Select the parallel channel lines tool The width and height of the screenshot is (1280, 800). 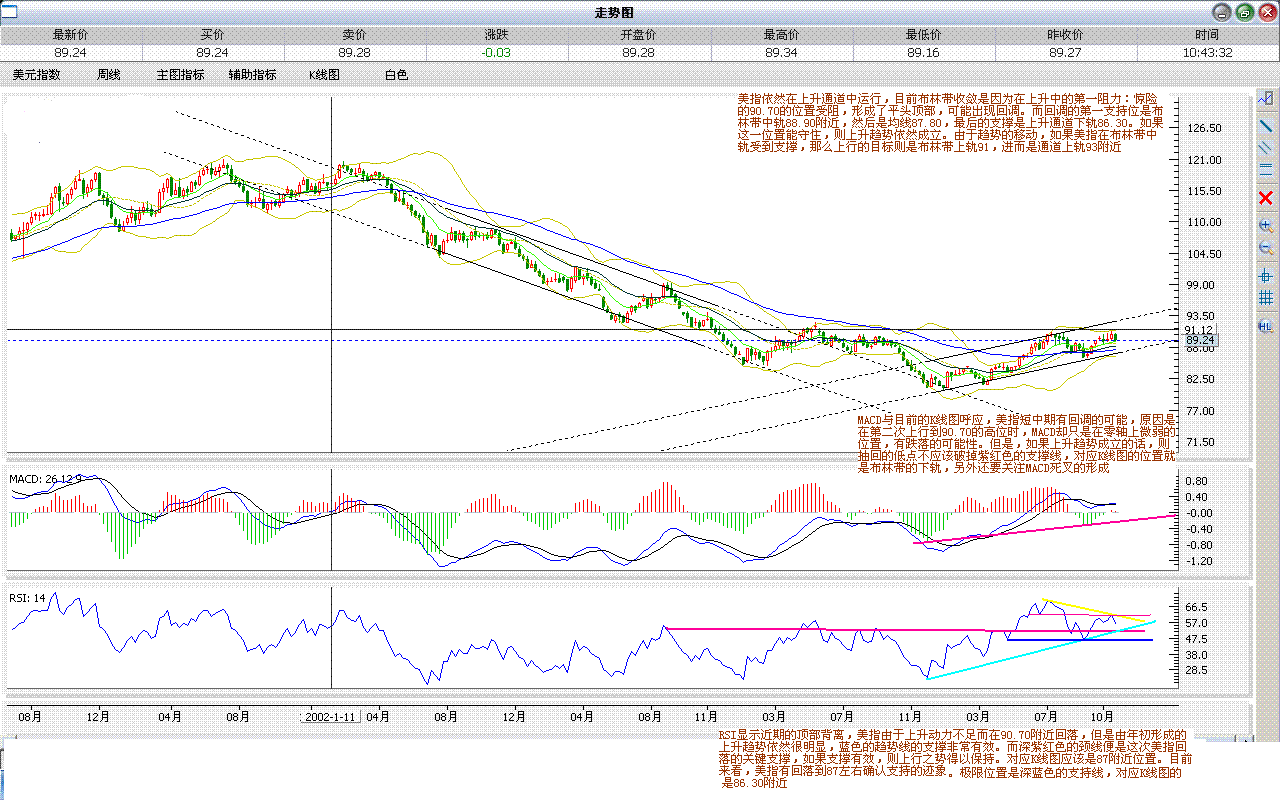pyautogui.click(x=1266, y=147)
